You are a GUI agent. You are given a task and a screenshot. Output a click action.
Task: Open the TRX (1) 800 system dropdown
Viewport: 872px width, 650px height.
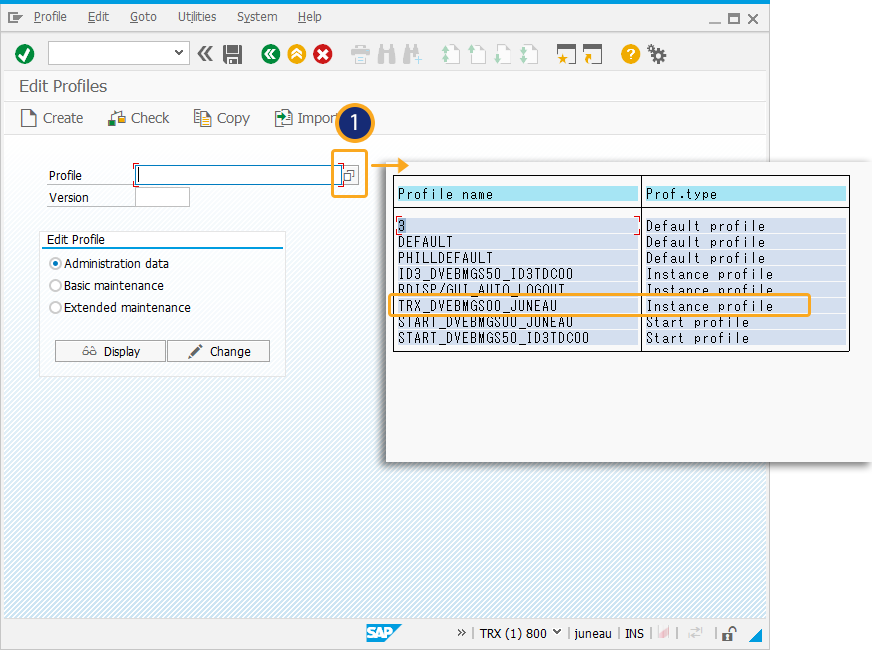click(520, 633)
